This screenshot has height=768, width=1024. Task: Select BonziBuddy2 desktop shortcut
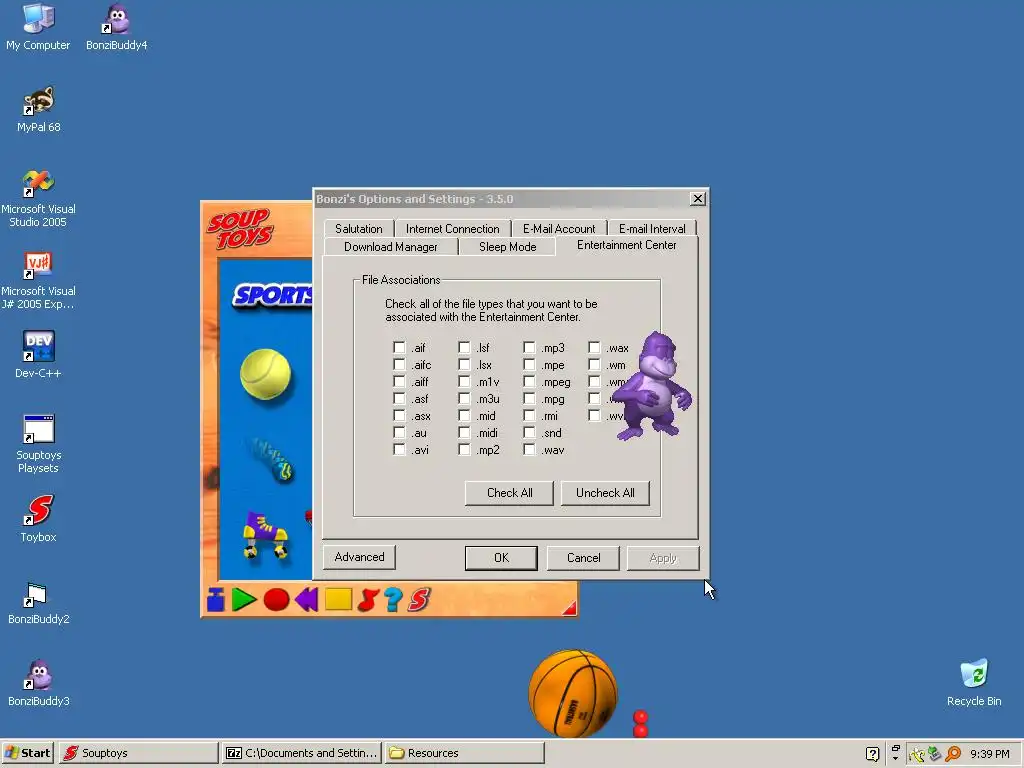[x=39, y=603]
